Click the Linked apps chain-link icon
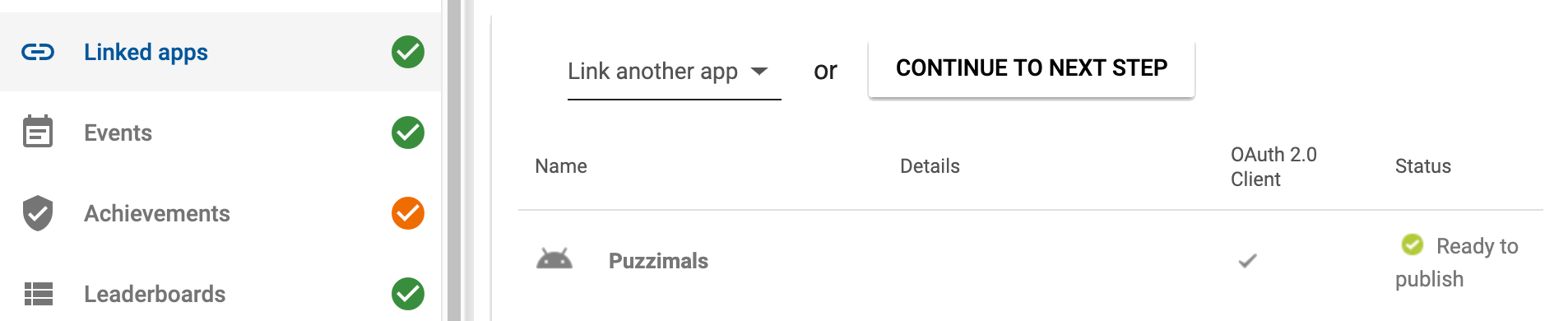 click(38, 53)
